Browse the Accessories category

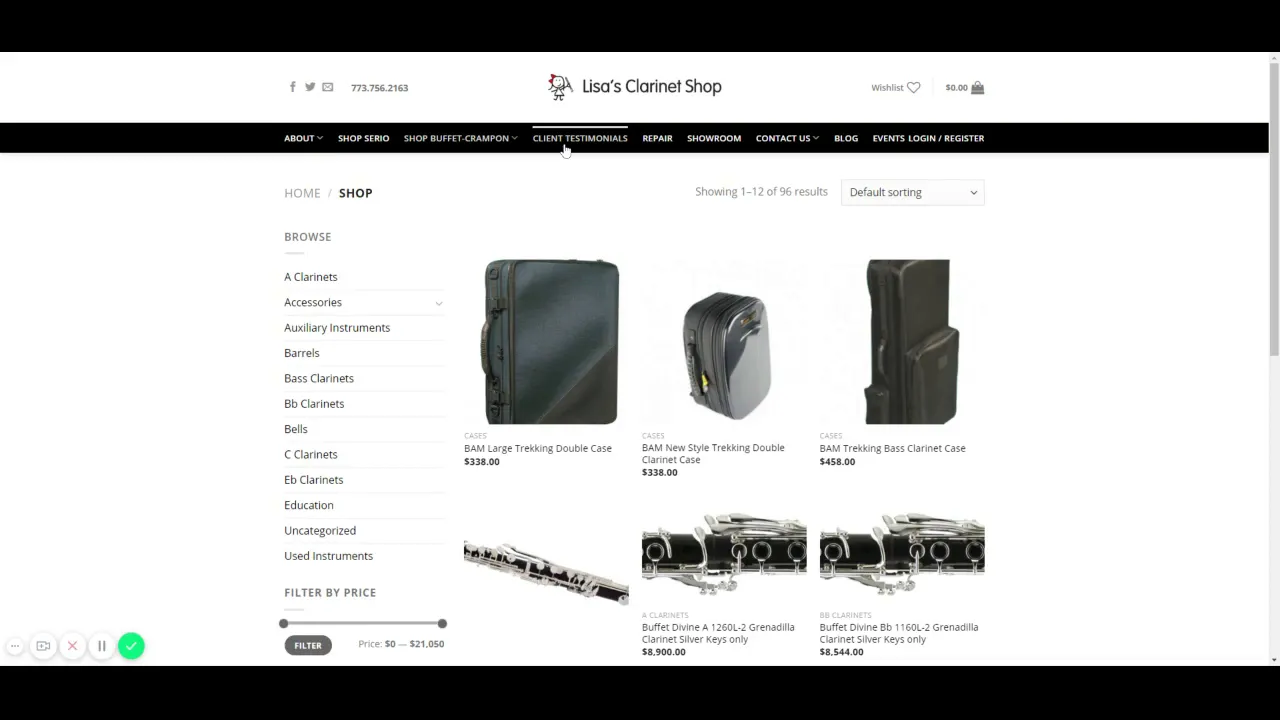click(x=313, y=302)
